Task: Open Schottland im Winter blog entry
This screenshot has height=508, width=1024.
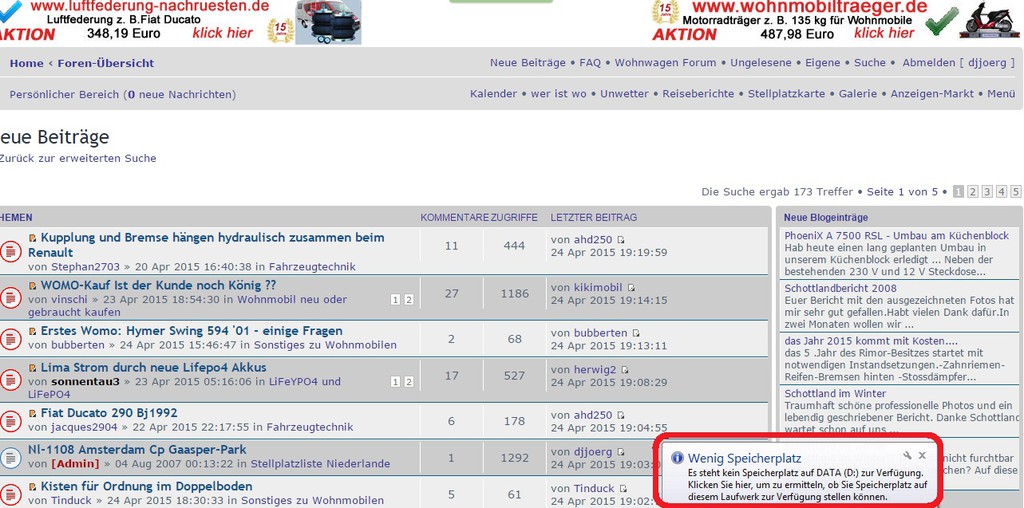Action: pos(835,394)
